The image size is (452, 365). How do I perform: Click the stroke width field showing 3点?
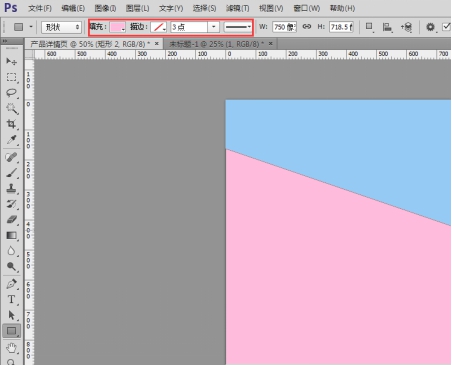click(189, 27)
